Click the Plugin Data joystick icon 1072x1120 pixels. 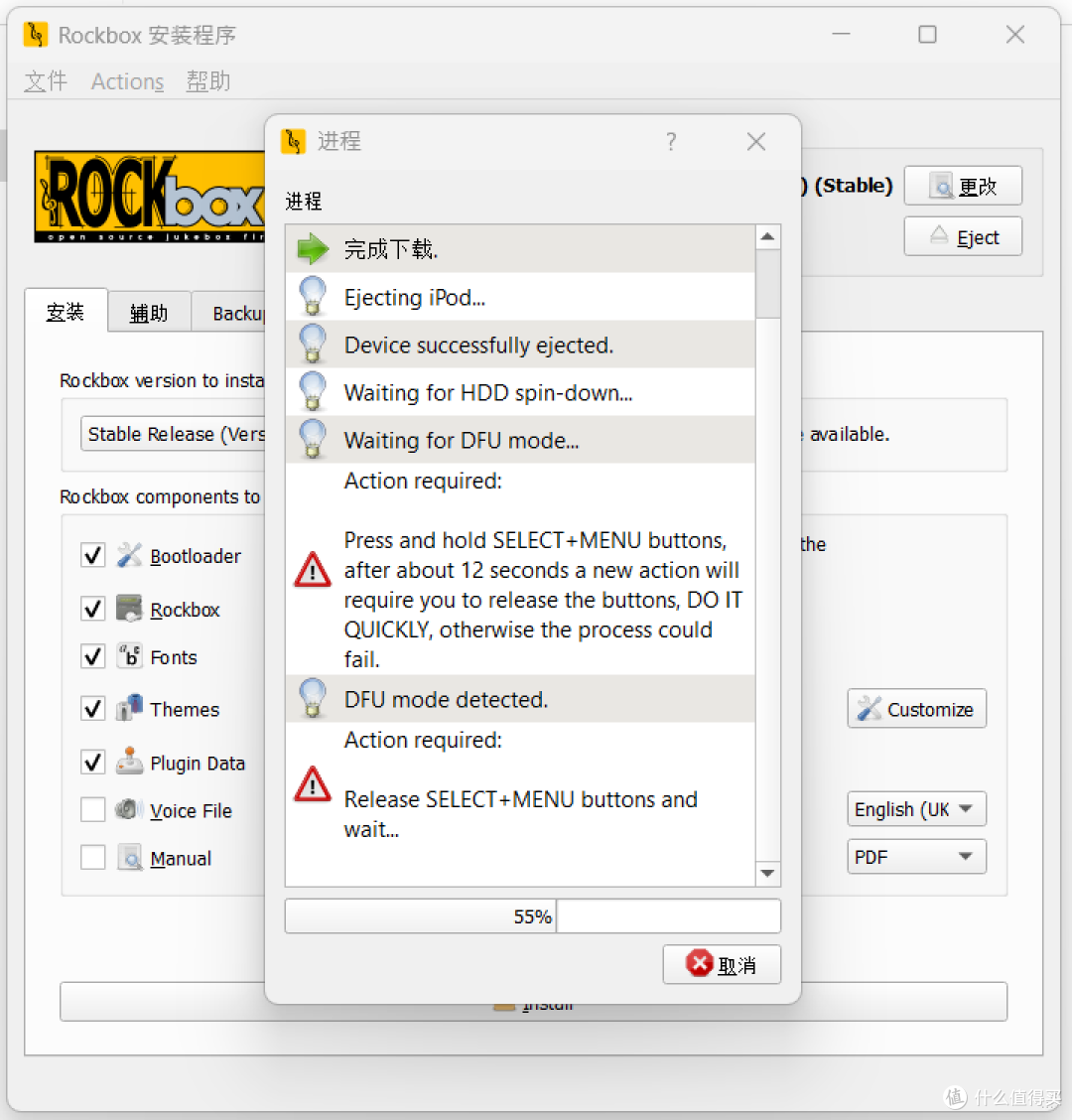coord(129,763)
